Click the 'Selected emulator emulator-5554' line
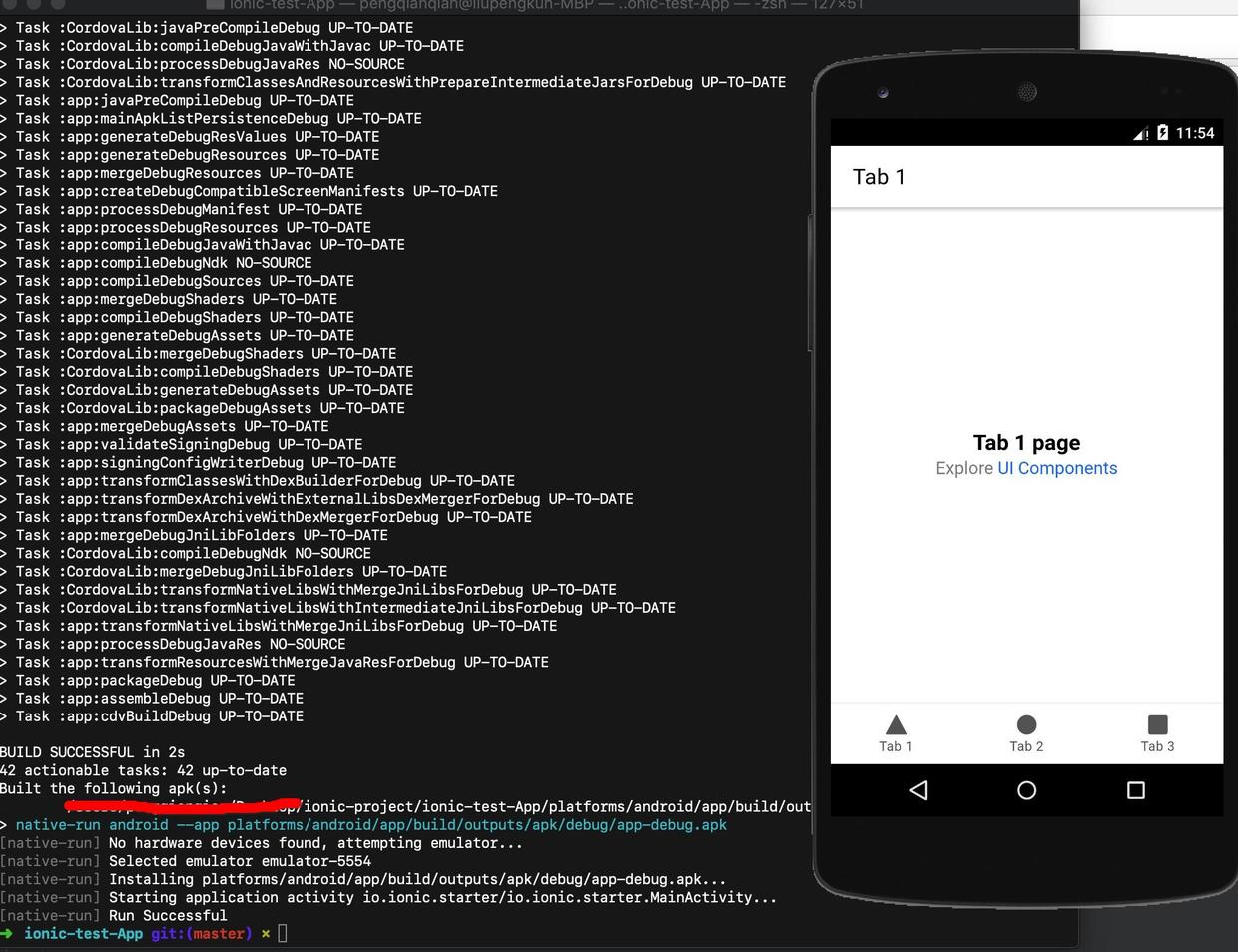1238x952 pixels. pos(186,861)
